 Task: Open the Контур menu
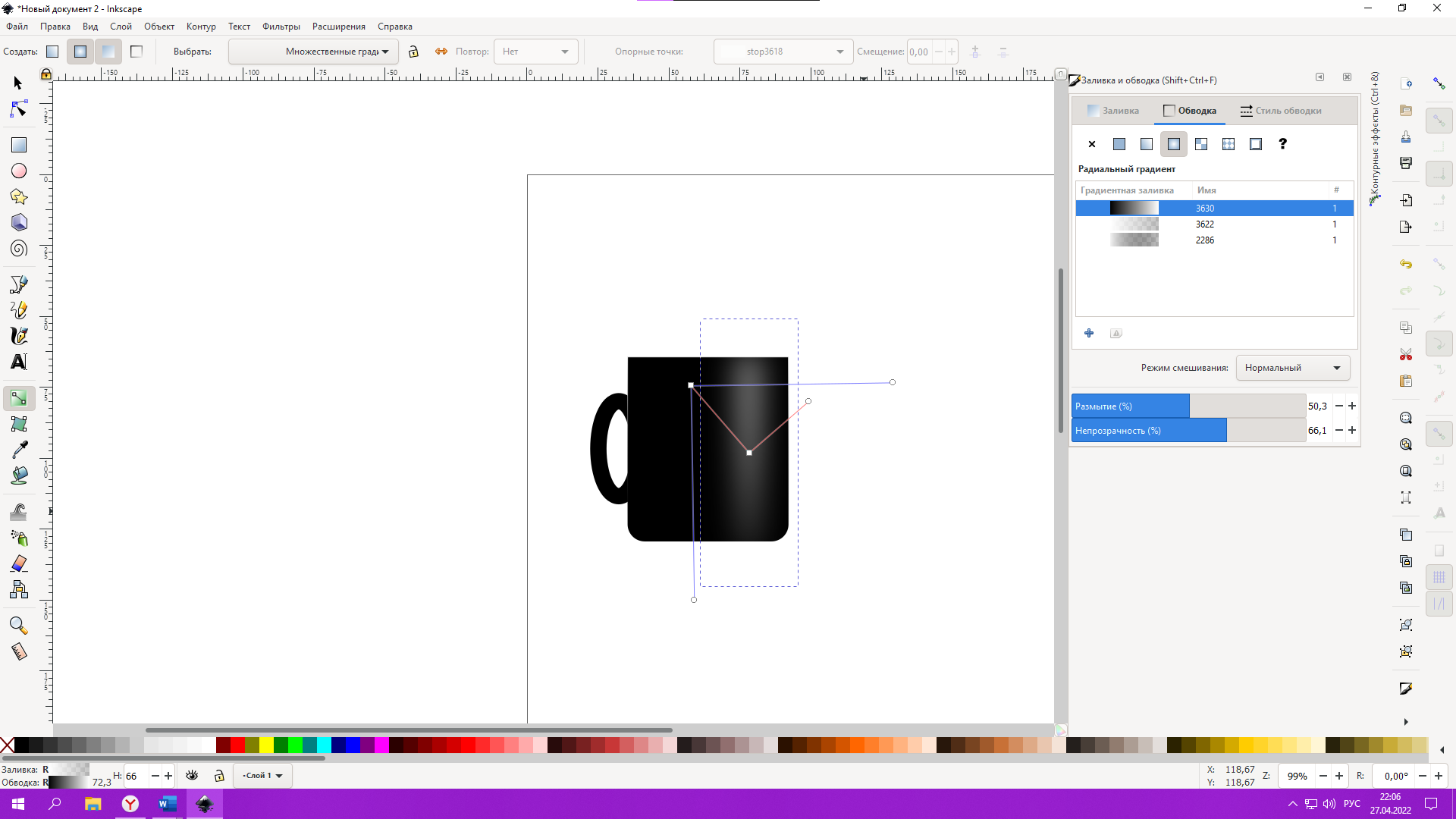click(201, 27)
